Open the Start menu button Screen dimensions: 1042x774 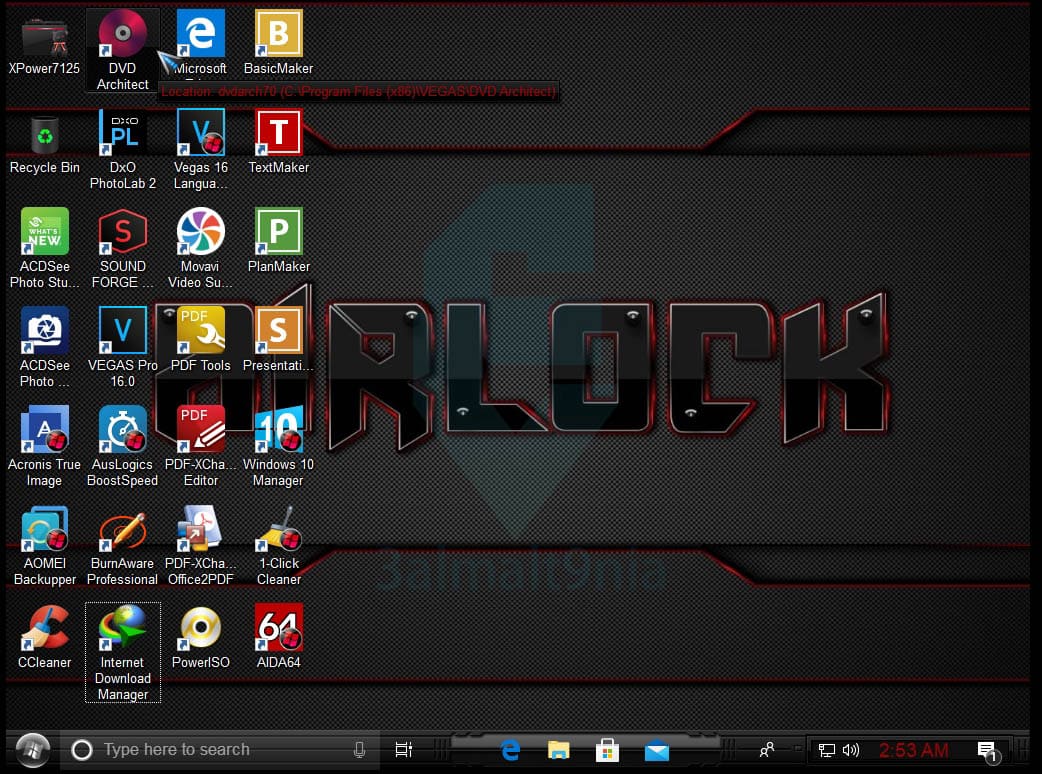point(33,751)
